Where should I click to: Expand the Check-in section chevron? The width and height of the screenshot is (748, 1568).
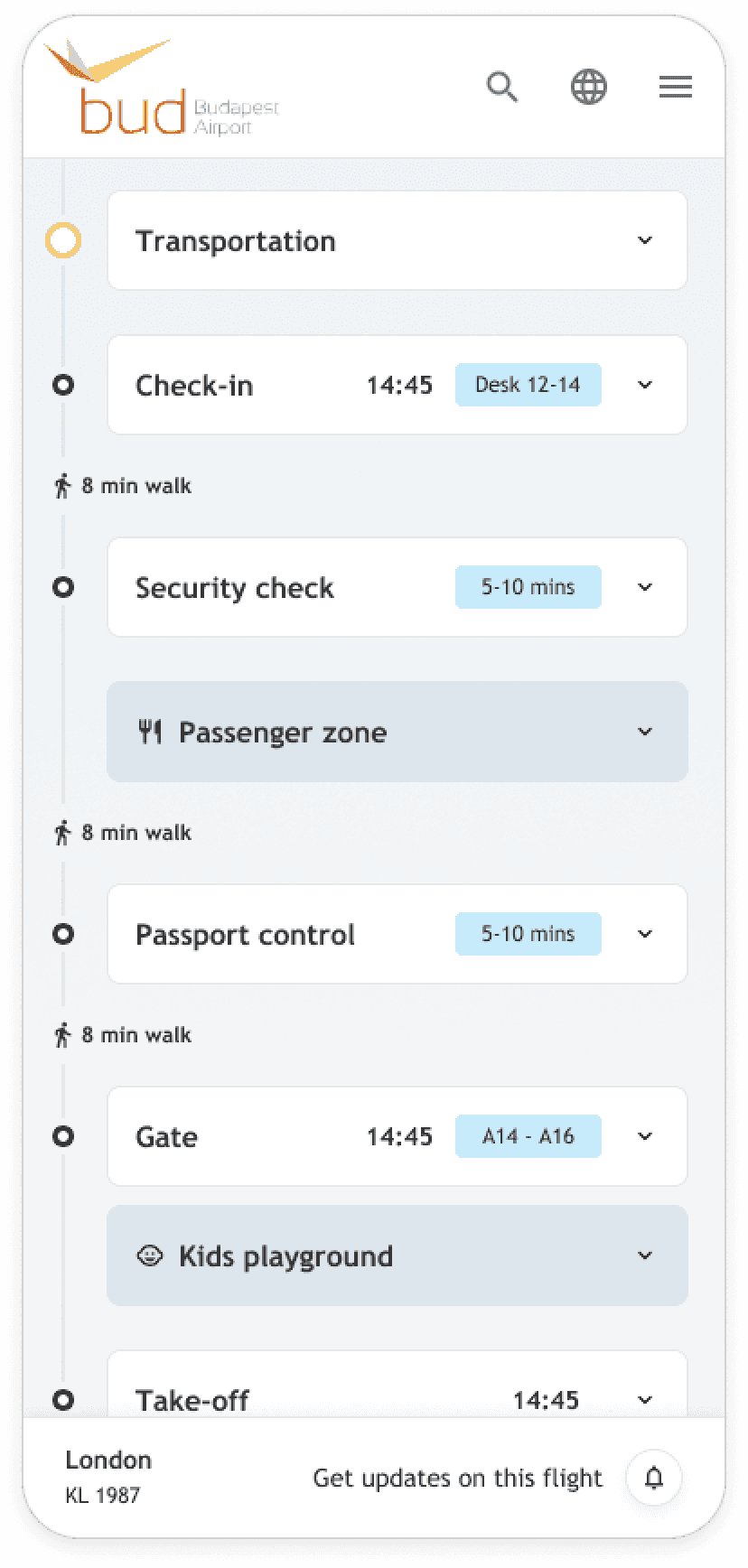coord(645,385)
